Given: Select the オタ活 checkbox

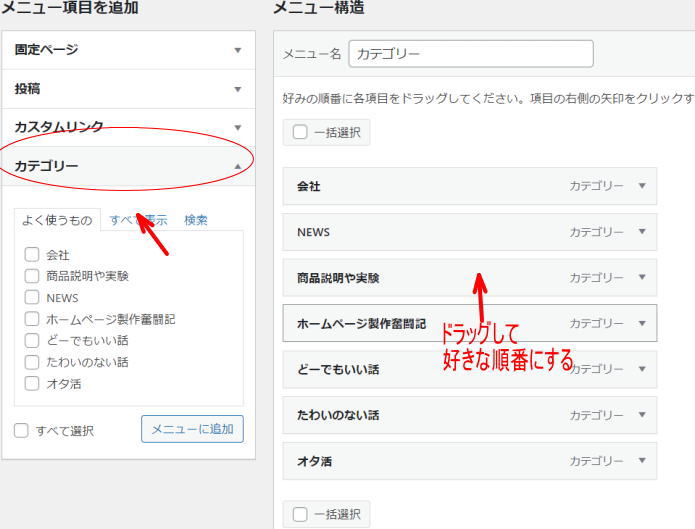Looking at the screenshot, I should click(x=33, y=383).
